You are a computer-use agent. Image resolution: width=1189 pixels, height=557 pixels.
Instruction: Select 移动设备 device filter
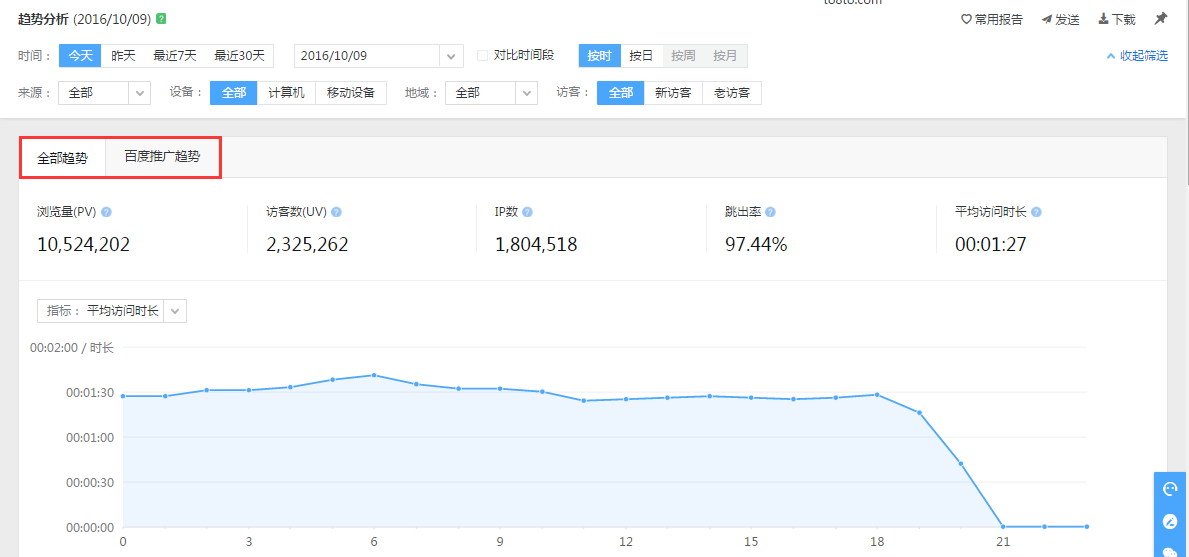click(350, 93)
